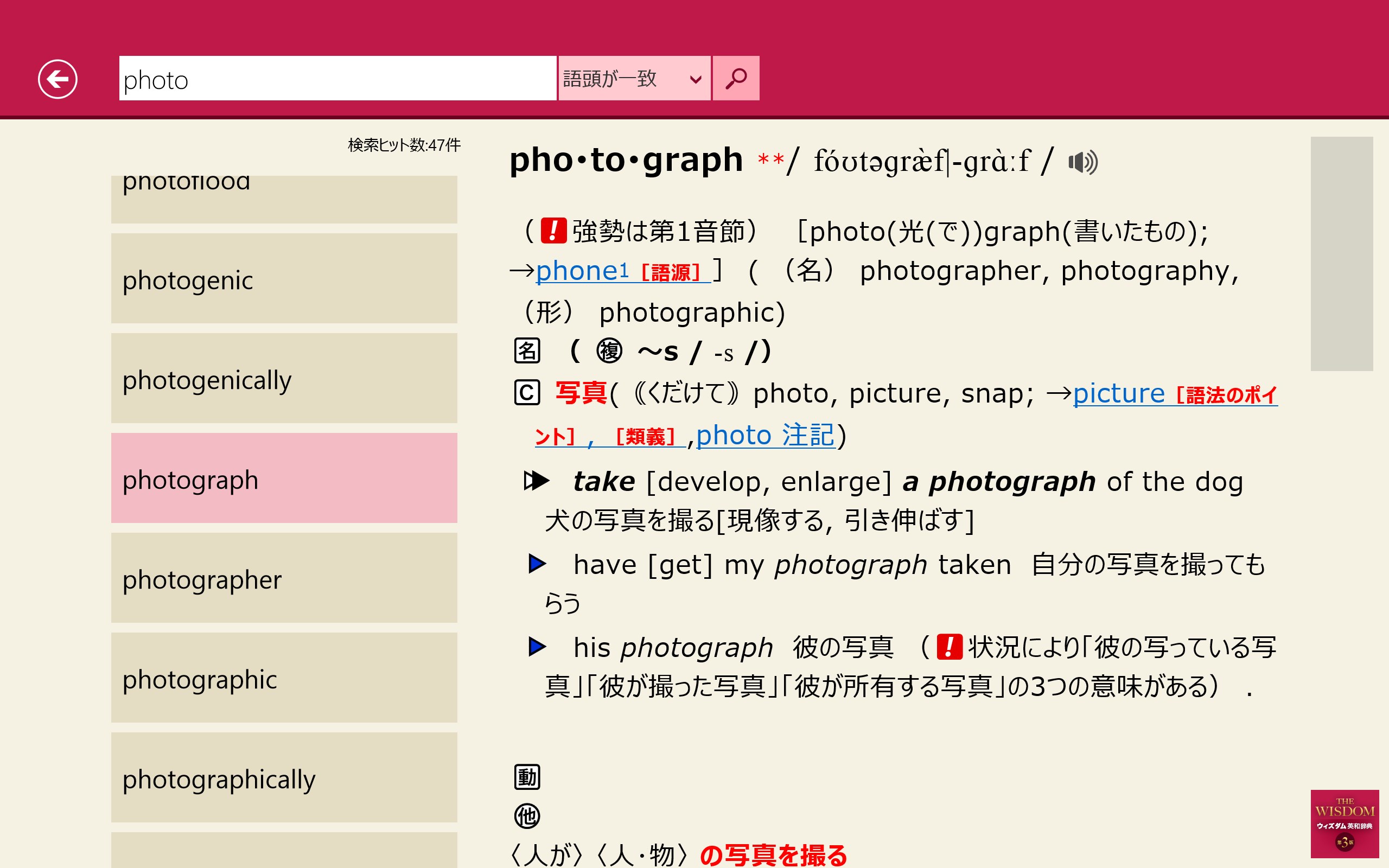
Task: Select photogenic in the results list
Action: click(284, 279)
